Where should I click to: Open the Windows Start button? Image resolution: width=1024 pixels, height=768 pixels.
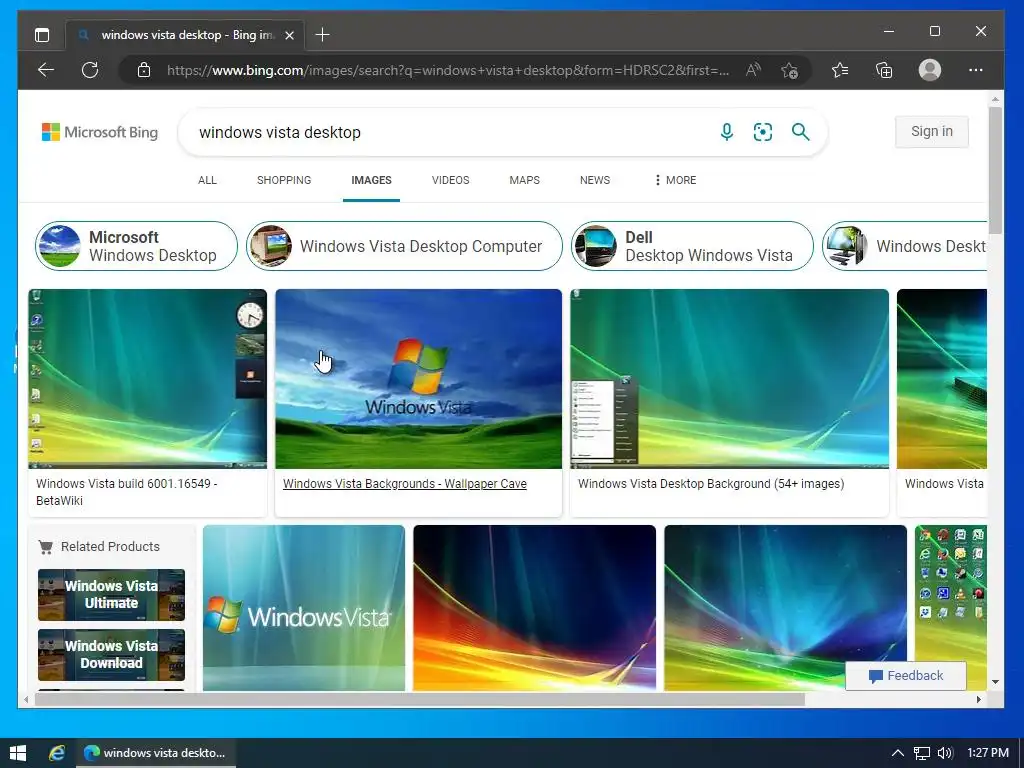18,753
